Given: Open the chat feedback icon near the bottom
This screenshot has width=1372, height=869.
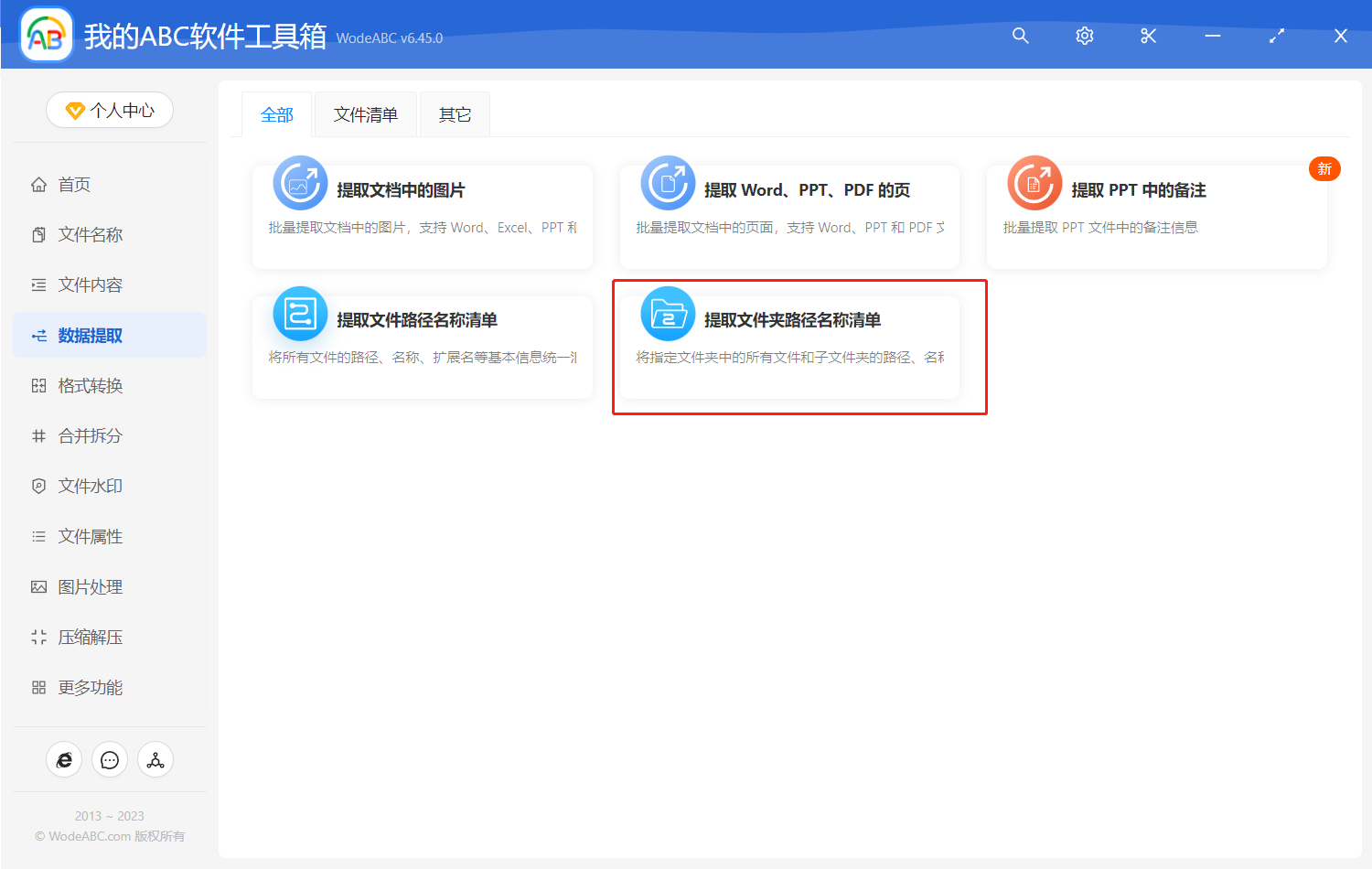Looking at the screenshot, I should (x=109, y=759).
